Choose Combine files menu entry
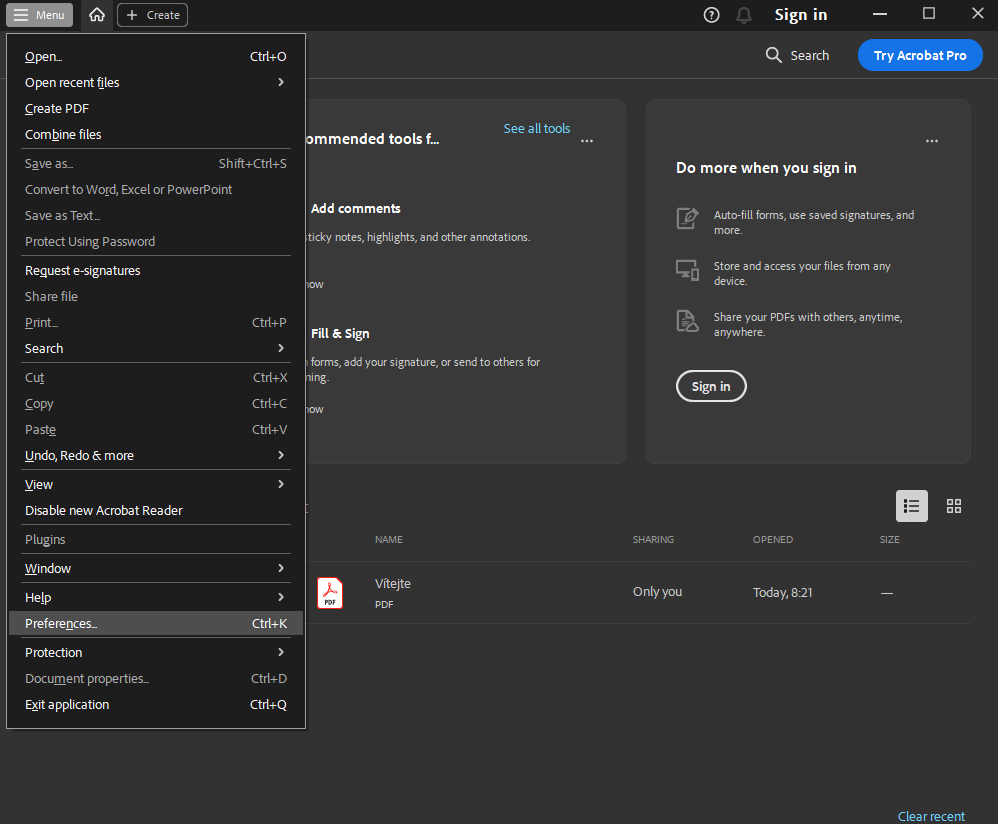This screenshot has height=824, width=998. tap(63, 135)
